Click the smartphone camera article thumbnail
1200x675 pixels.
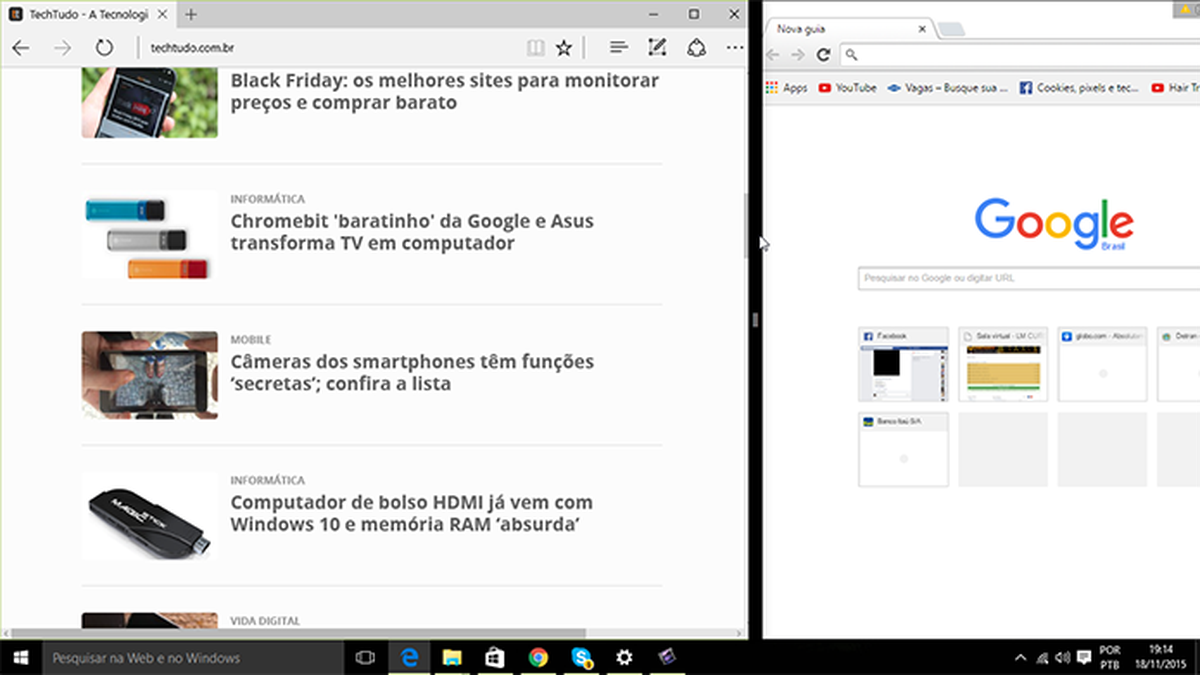150,375
